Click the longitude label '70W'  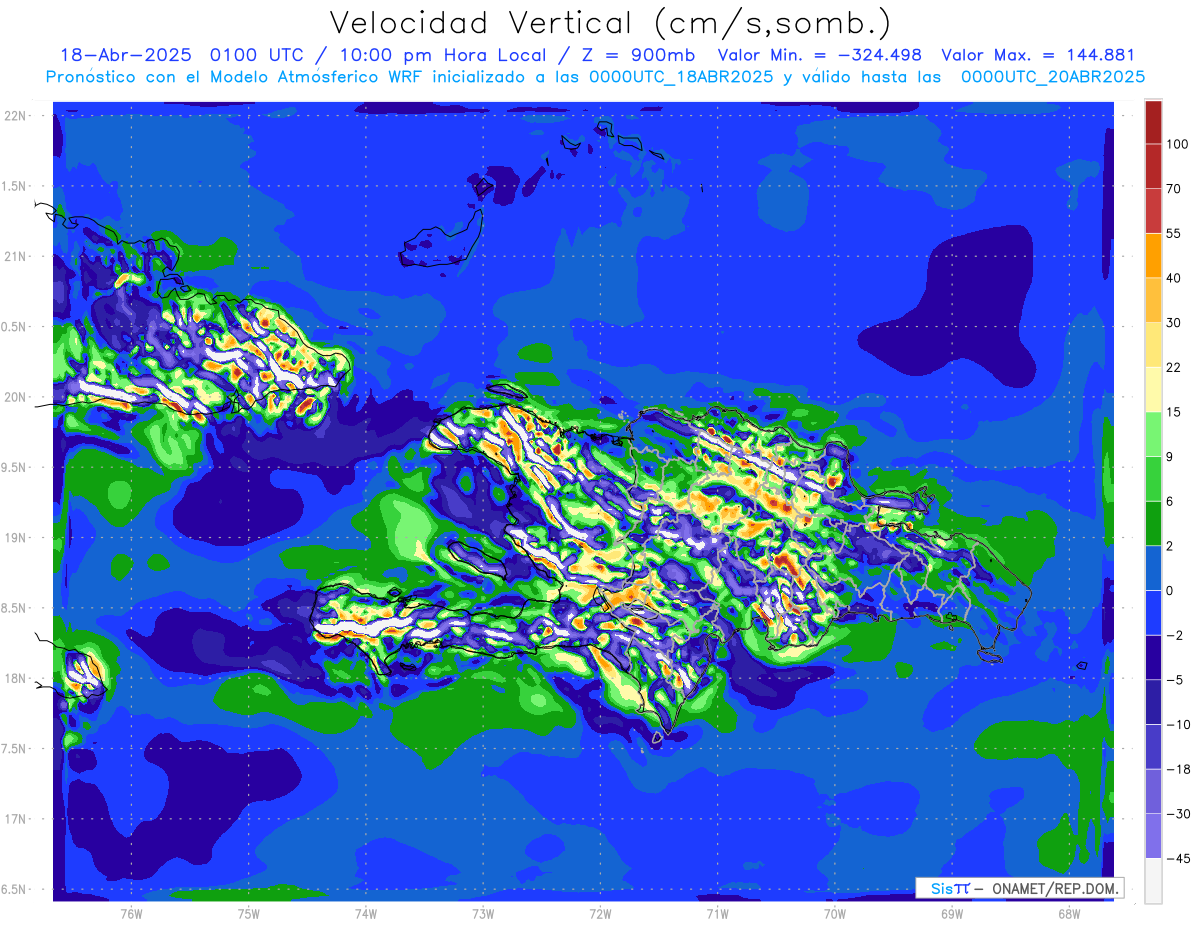pyautogui.click(x=835, y=913)
